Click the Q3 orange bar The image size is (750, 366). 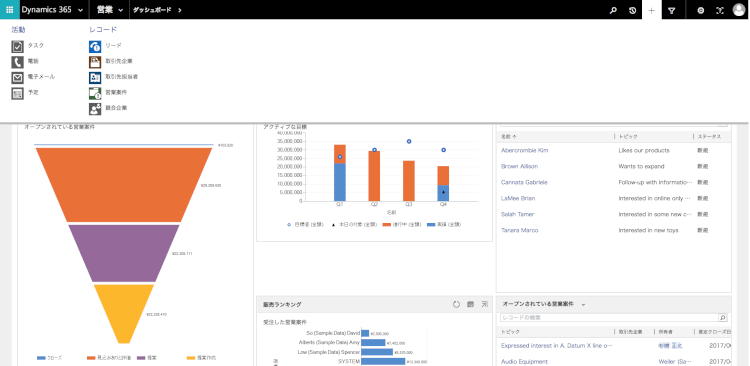(409, 181)
